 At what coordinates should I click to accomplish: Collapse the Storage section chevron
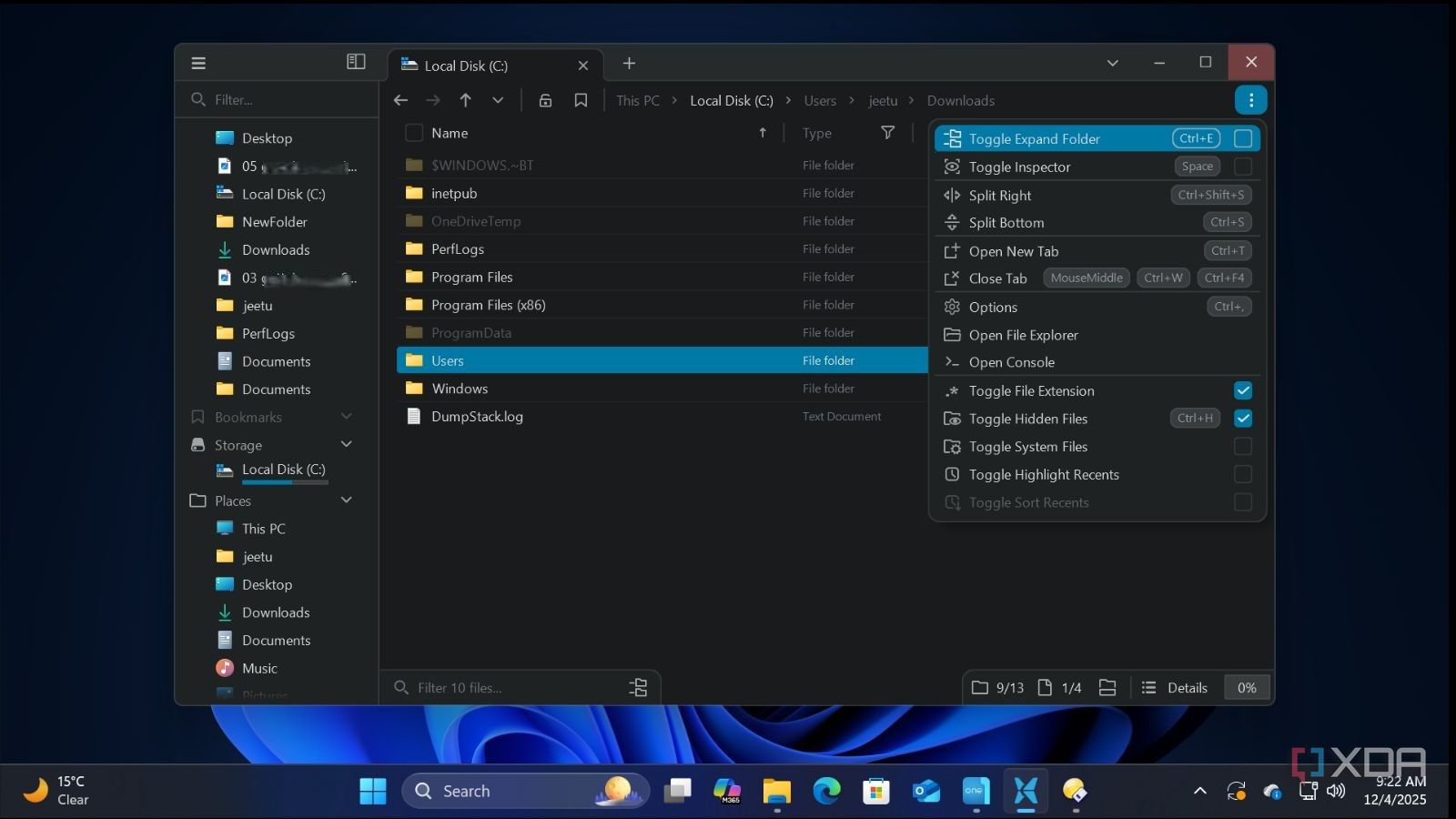click(x=346, y=444)
